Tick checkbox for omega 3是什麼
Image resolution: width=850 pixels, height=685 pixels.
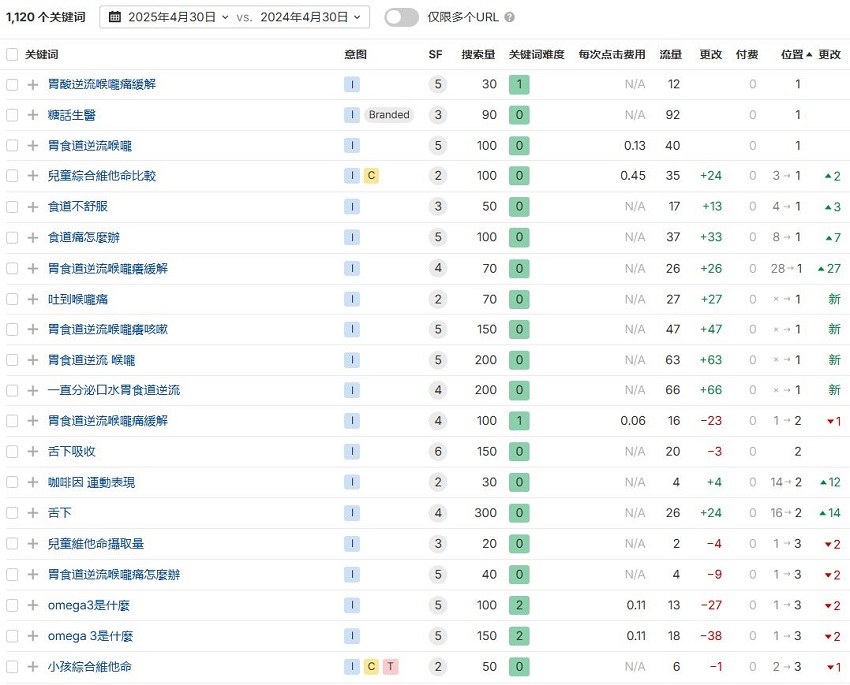pos(12,636)
